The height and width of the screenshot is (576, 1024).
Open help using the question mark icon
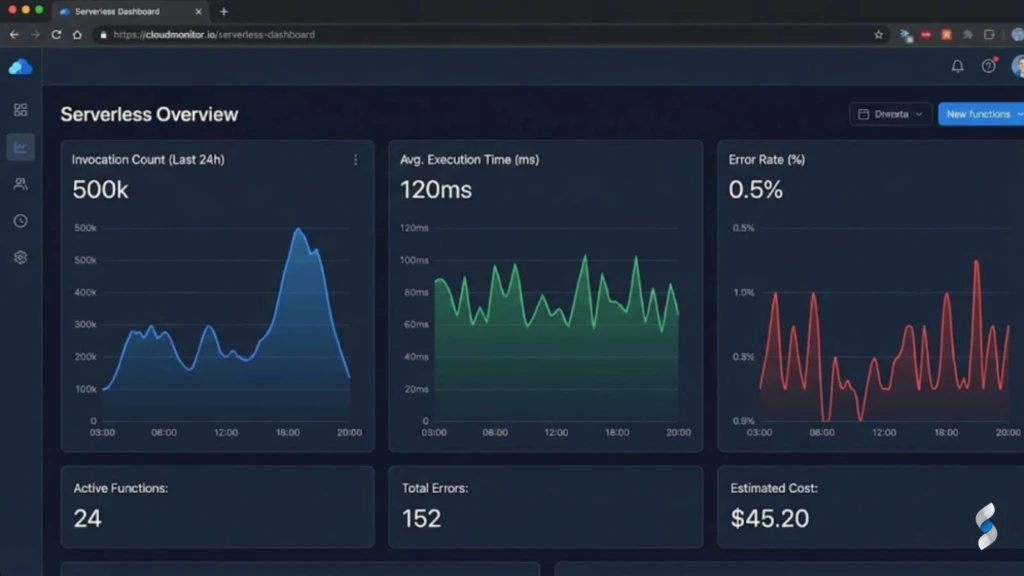click(989, 66)
